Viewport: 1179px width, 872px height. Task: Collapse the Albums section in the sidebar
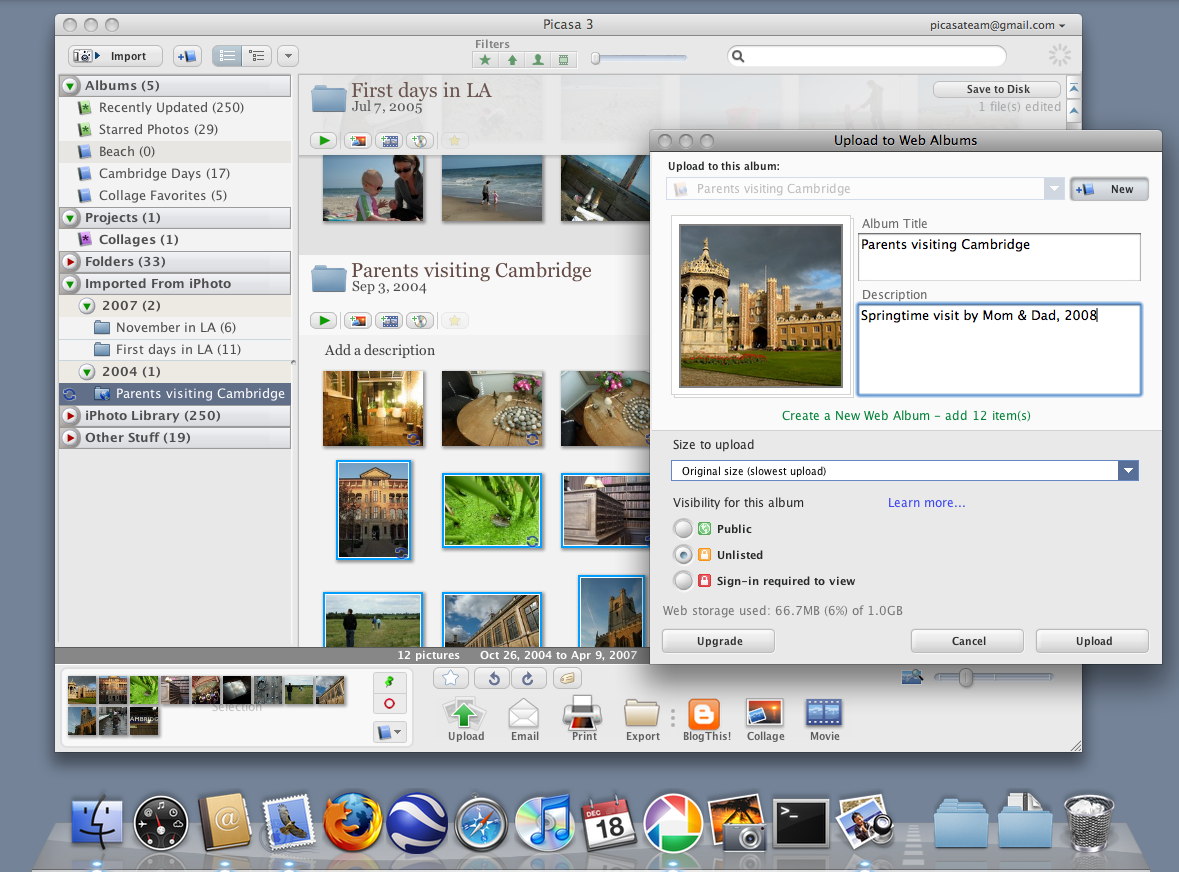pos(68,85)
